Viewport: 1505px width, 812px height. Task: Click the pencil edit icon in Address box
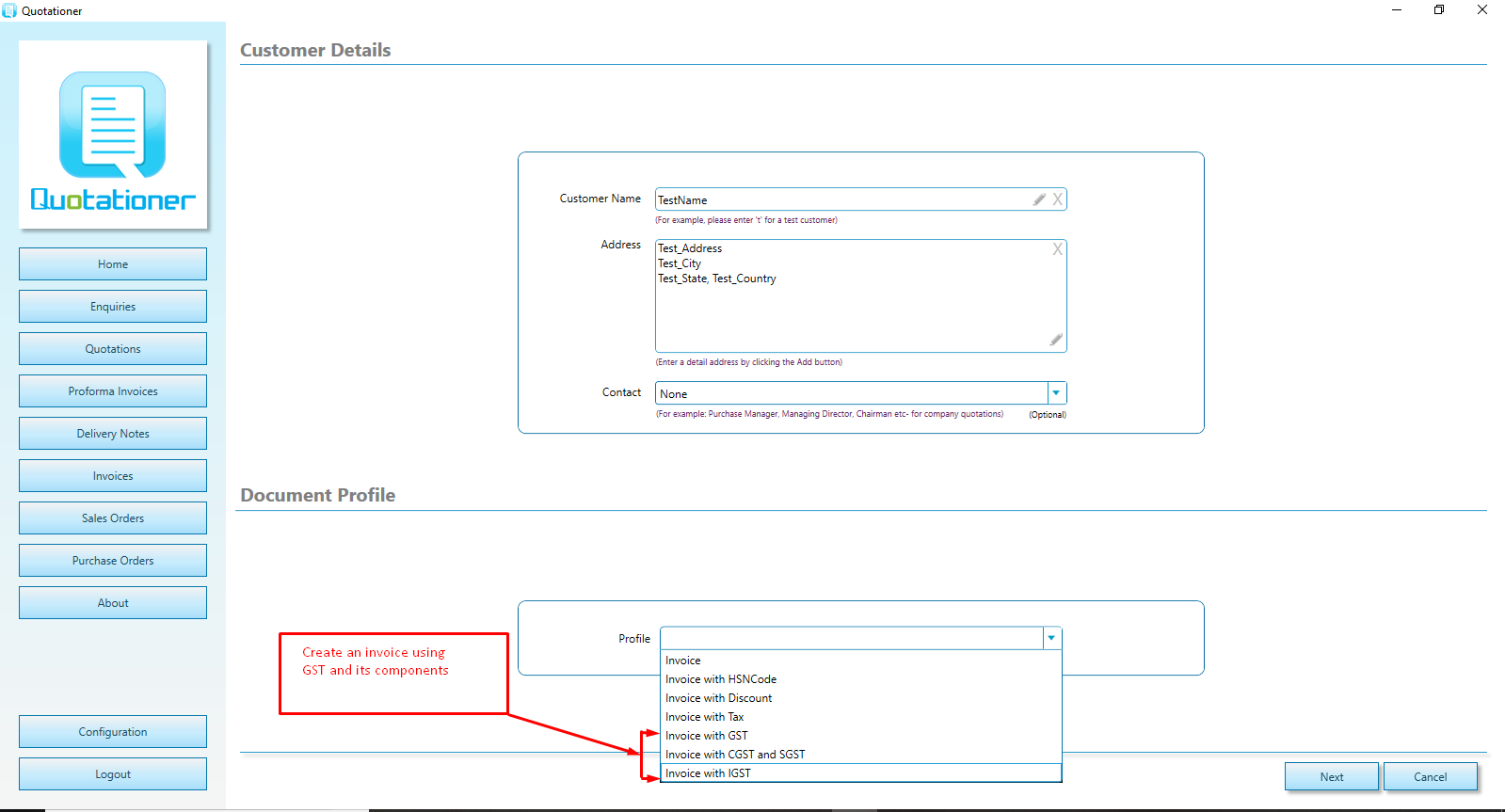pyautogui.click(x=1056, y=340)
